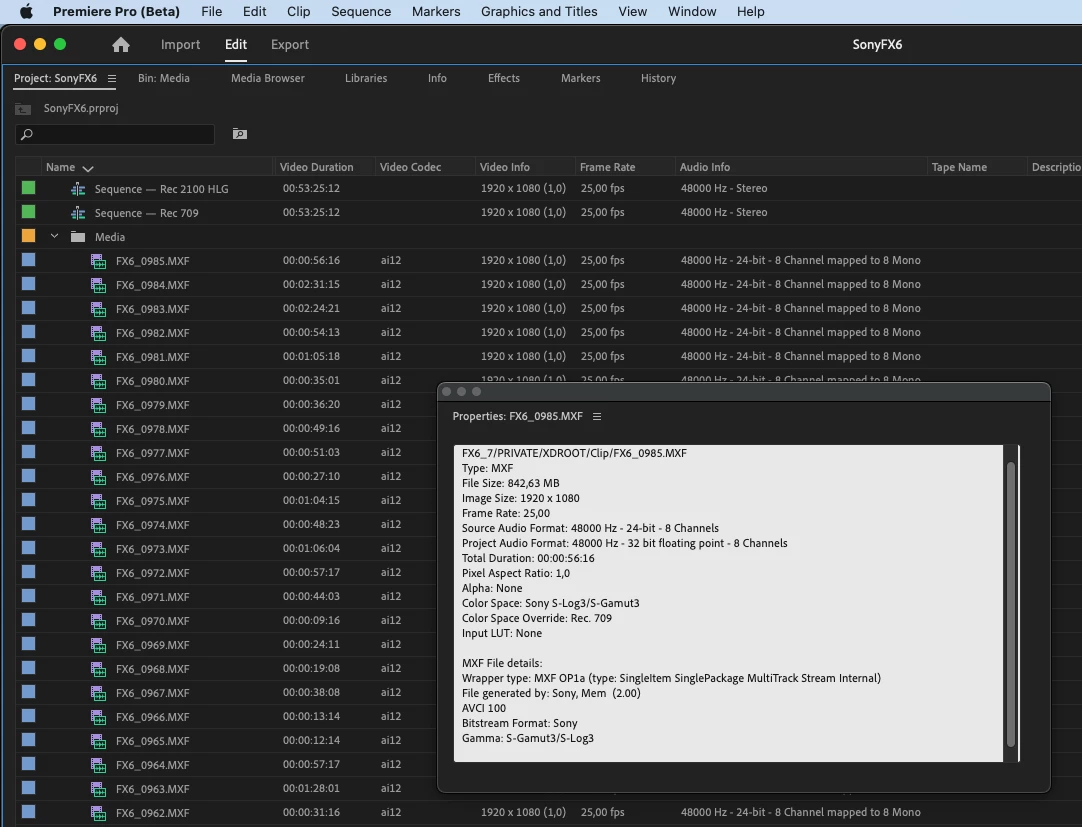Image resolution: width=1082 pixels, height=827 pixels.
Task: Select clip FX6_0974.MXF
Action: (x=153, y=525)
